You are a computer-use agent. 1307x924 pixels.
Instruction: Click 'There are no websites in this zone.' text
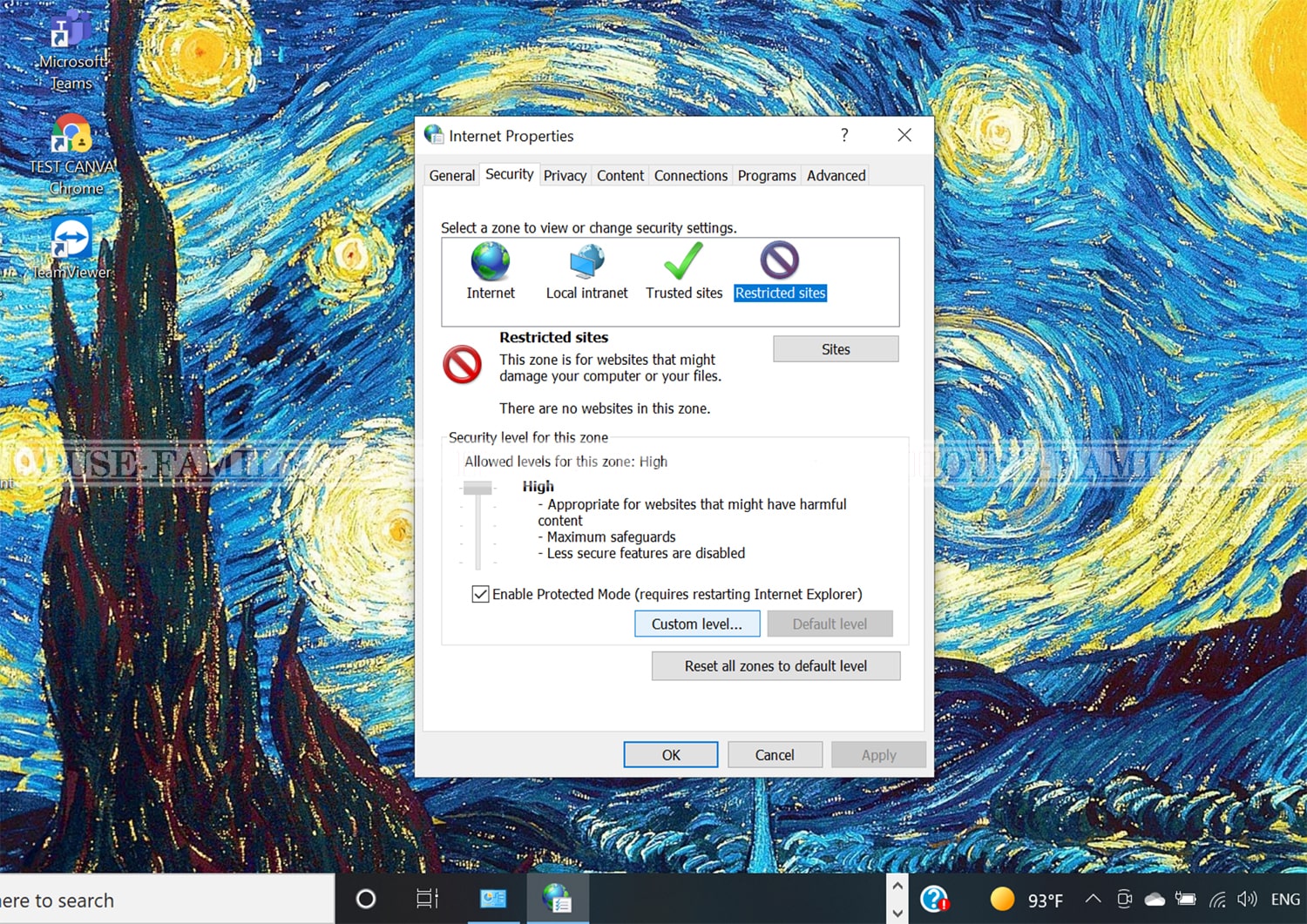point(605,408)
